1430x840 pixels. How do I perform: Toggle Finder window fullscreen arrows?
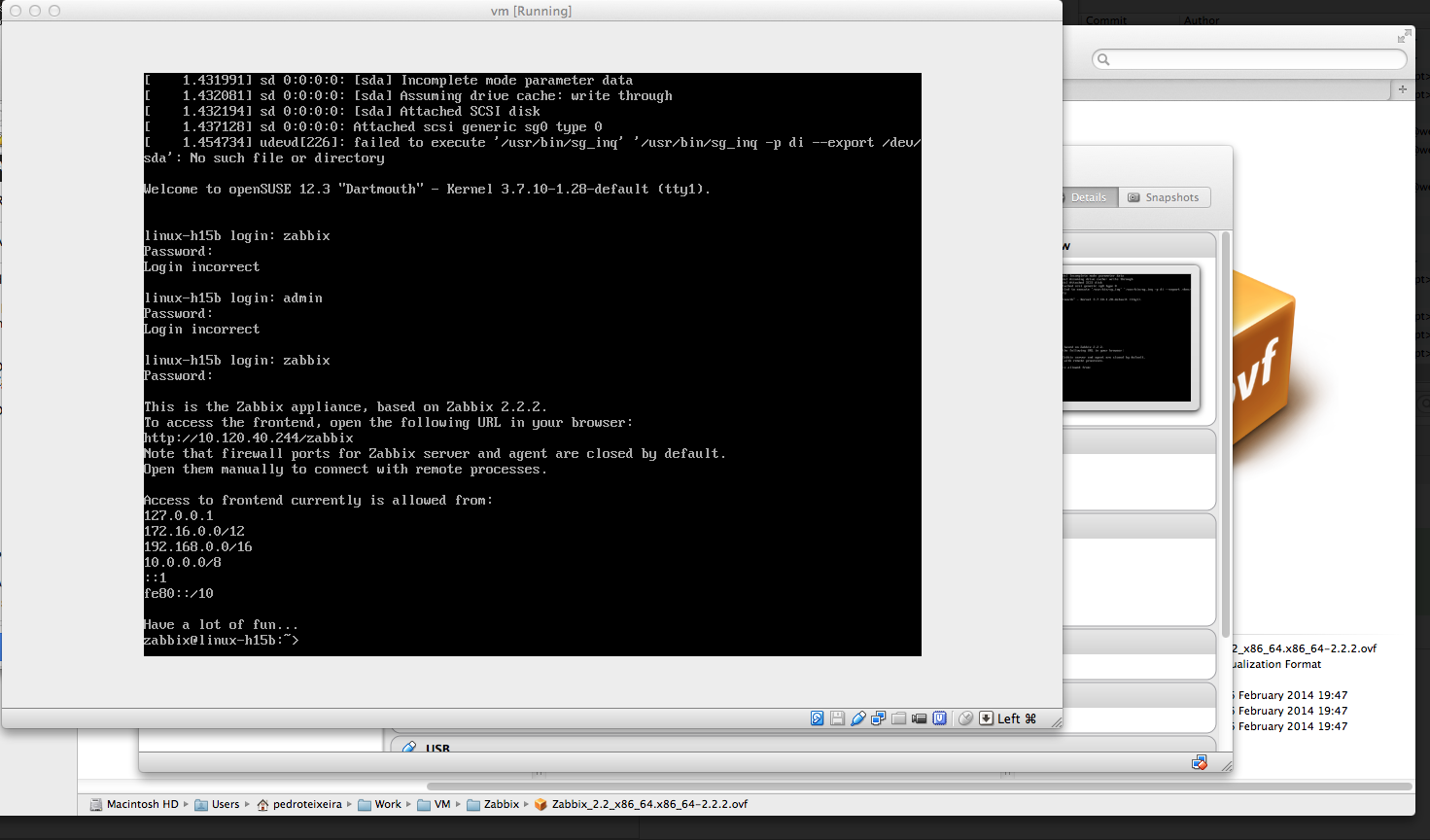pyautogui.click(x=1404, y=36)
